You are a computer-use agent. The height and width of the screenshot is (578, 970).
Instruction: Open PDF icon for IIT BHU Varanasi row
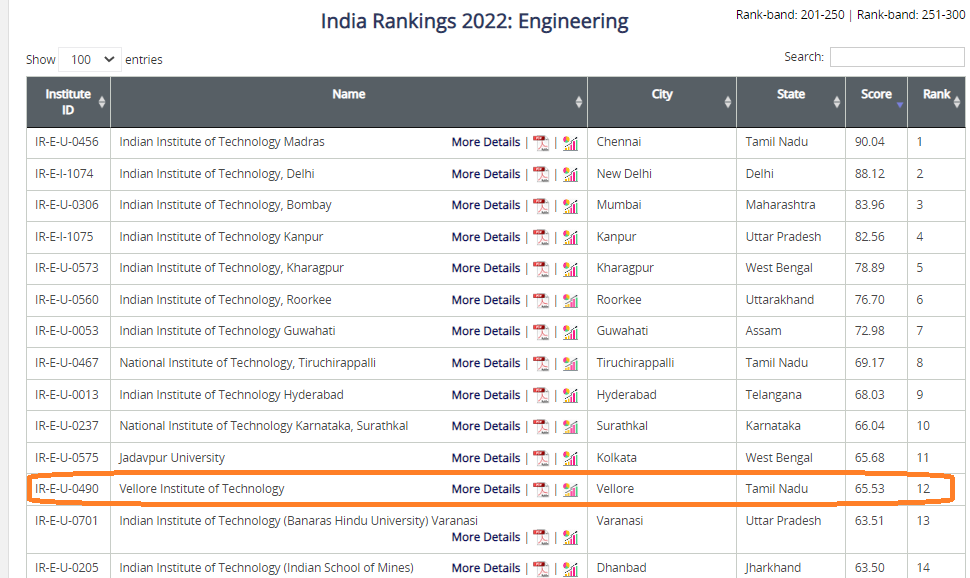541,538
